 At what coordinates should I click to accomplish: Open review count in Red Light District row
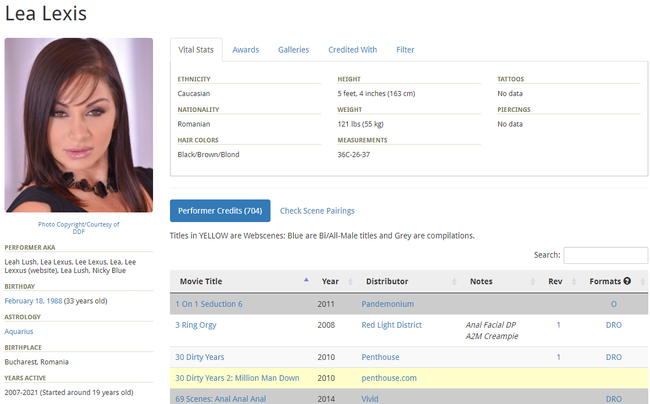pyautogui.click(x=558, y=325)
